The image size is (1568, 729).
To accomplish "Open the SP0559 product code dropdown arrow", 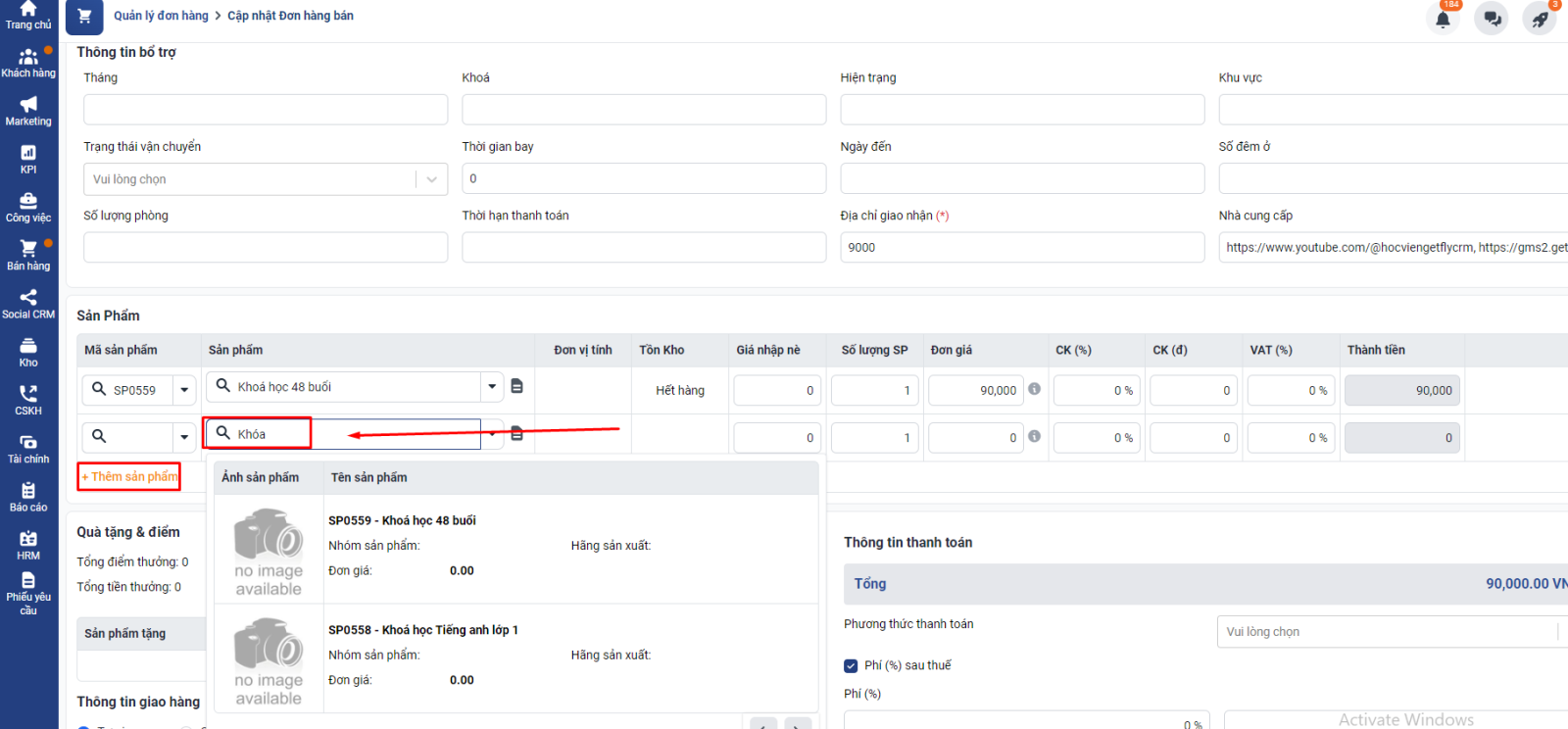I will [x=184, y=390].
